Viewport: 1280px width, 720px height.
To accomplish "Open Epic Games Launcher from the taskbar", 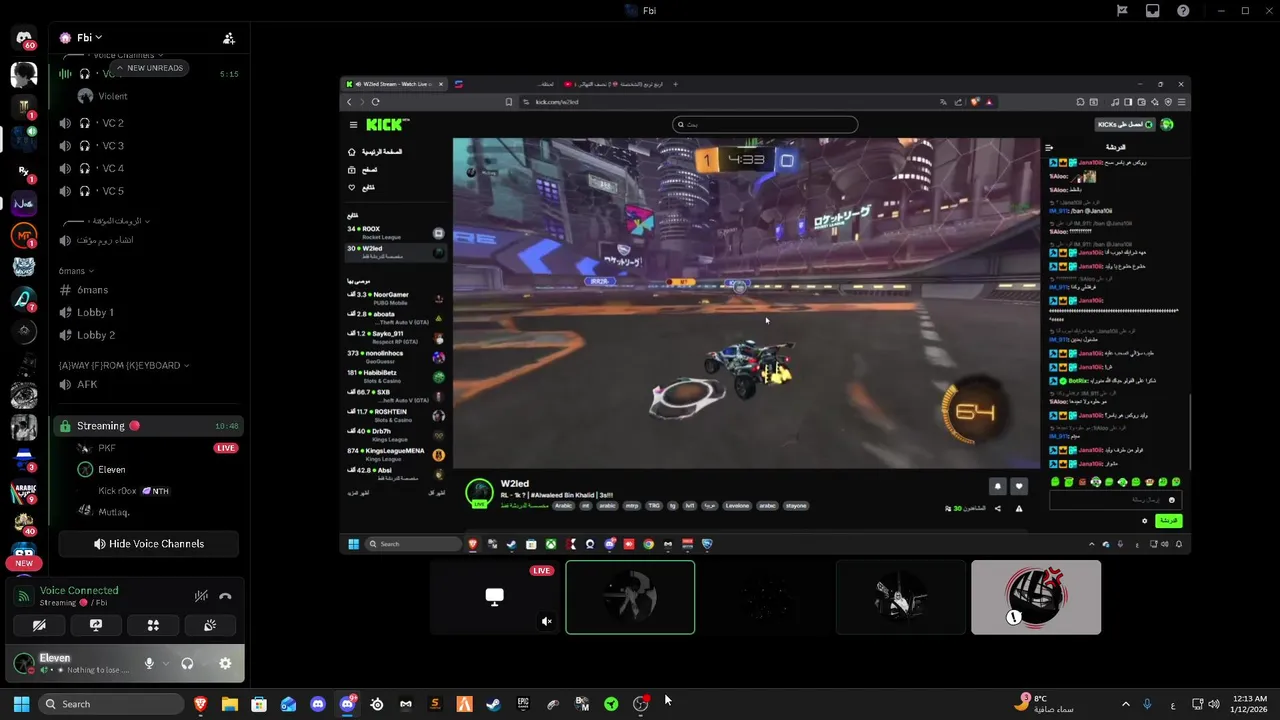I will tap(523, 704).
